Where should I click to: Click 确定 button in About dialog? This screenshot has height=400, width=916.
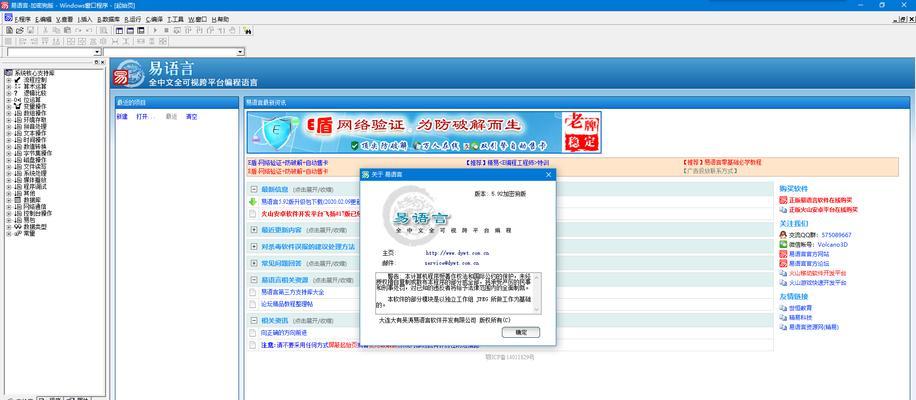(x=521, y=332)
